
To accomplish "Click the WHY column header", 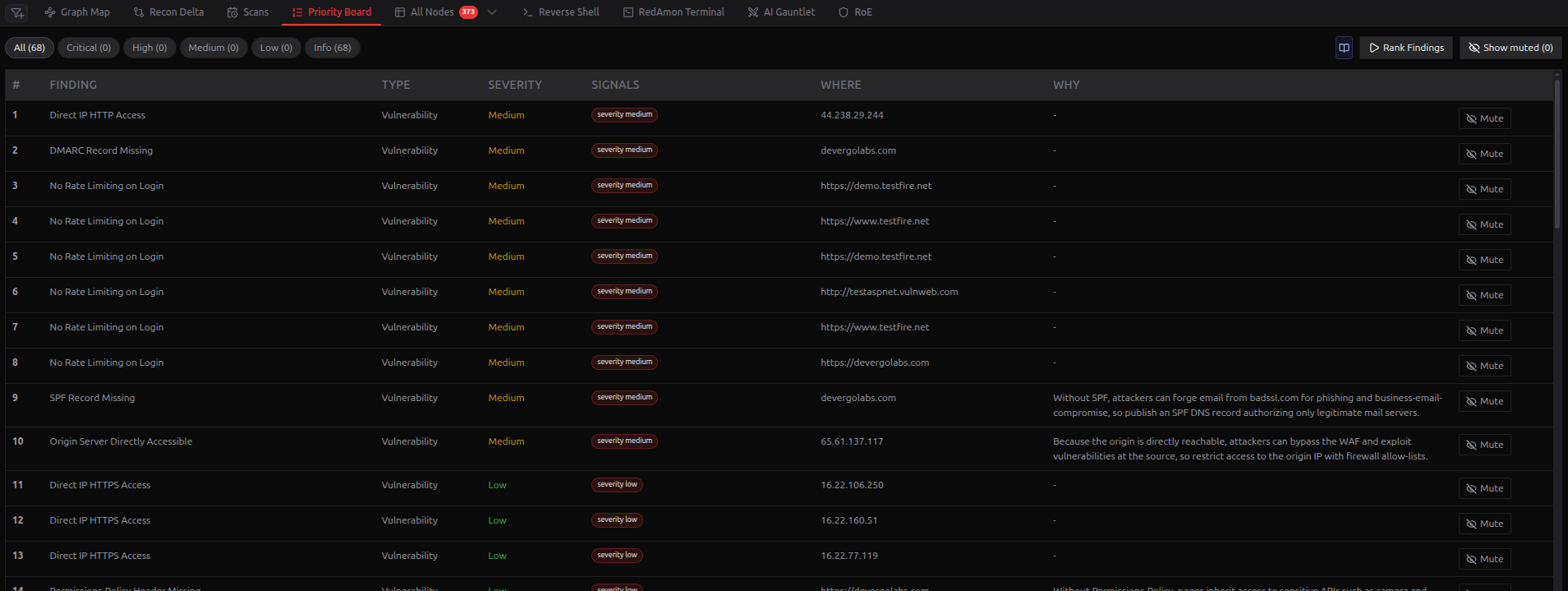I will [1066, 85].
